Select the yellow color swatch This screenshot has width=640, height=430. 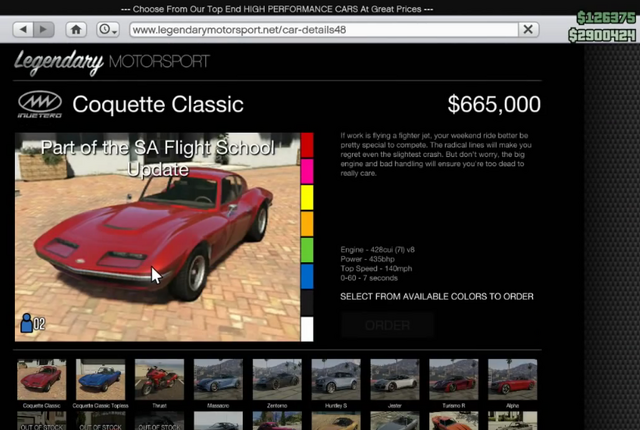pos(307,197)
